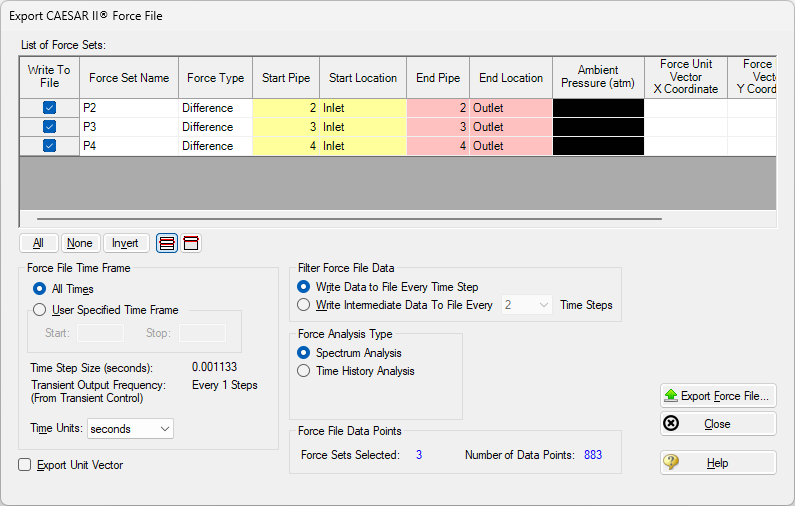Click the Ambient Pressure cell for P4
The height and width of the screenshot is (506, 795).
598,146
